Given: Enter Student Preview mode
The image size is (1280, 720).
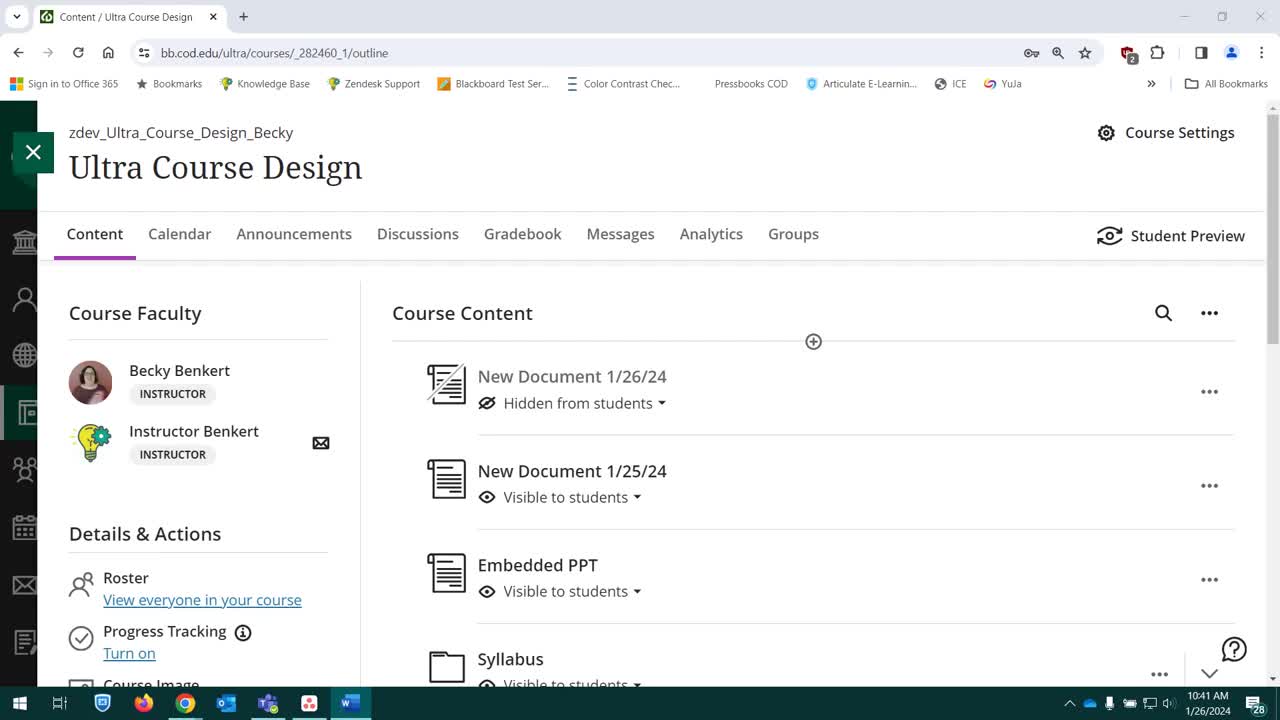Looking at the screenshot, I should [x=1171, y=236].
